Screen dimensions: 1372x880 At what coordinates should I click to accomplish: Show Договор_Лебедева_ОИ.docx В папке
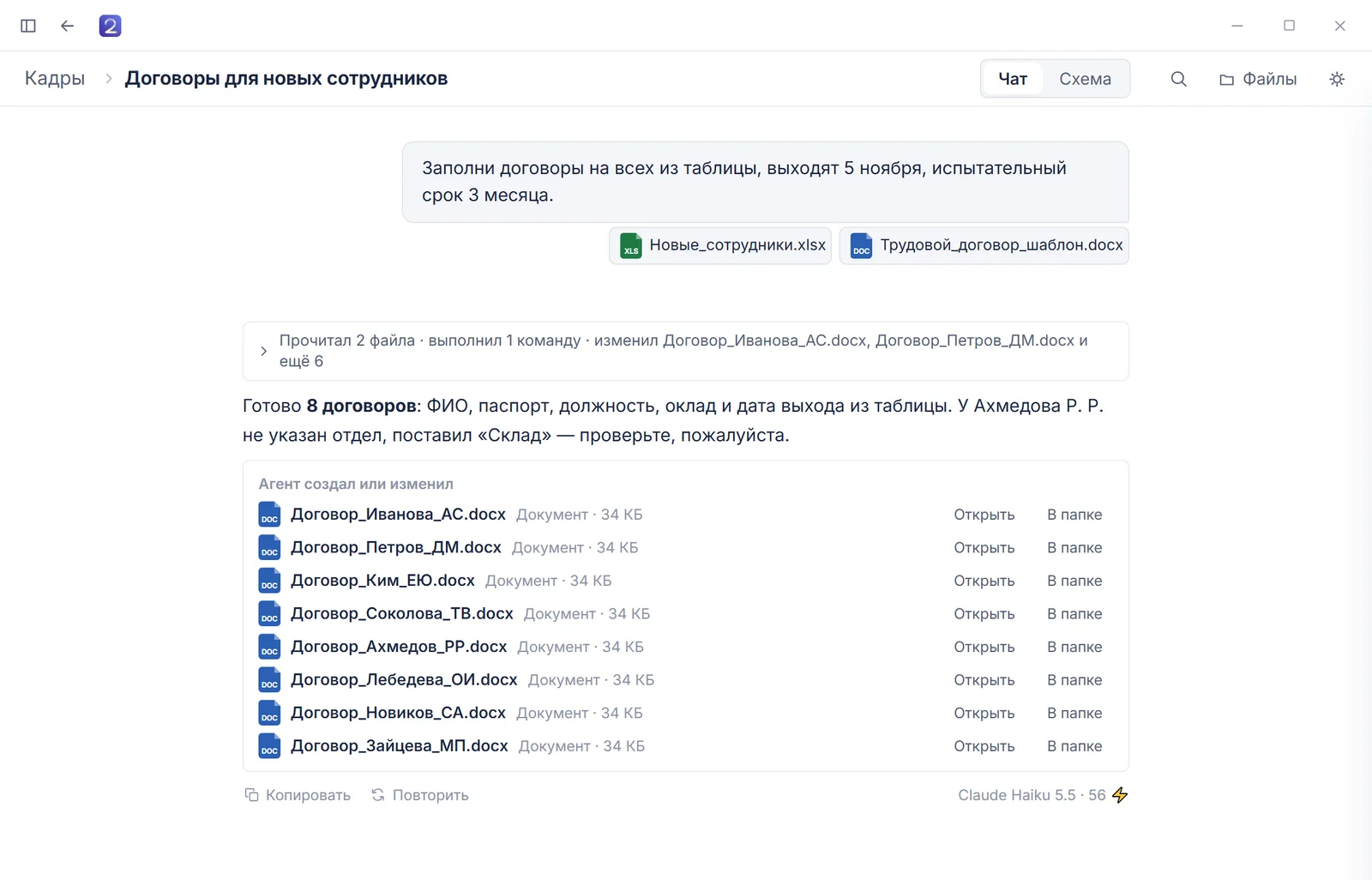(x=1074, y=680)
